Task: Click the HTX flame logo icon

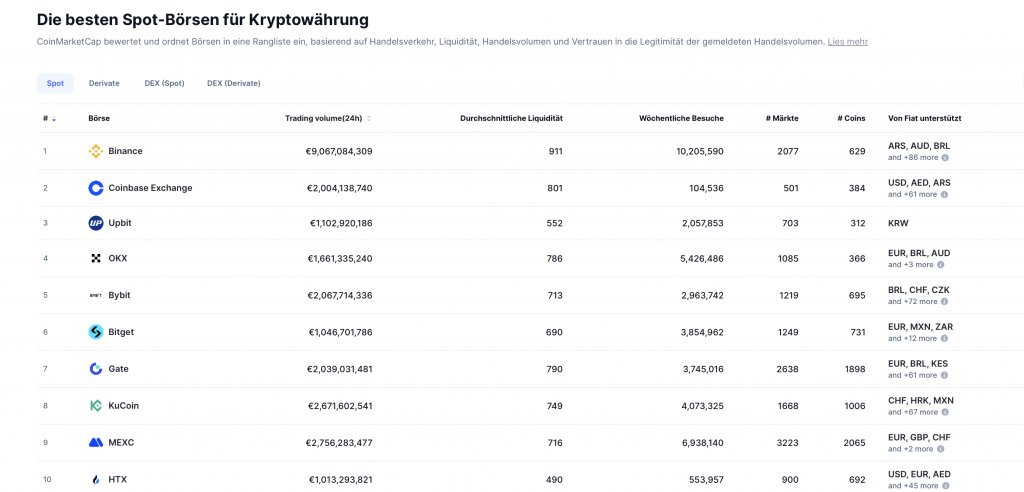Action: point(96,480)
